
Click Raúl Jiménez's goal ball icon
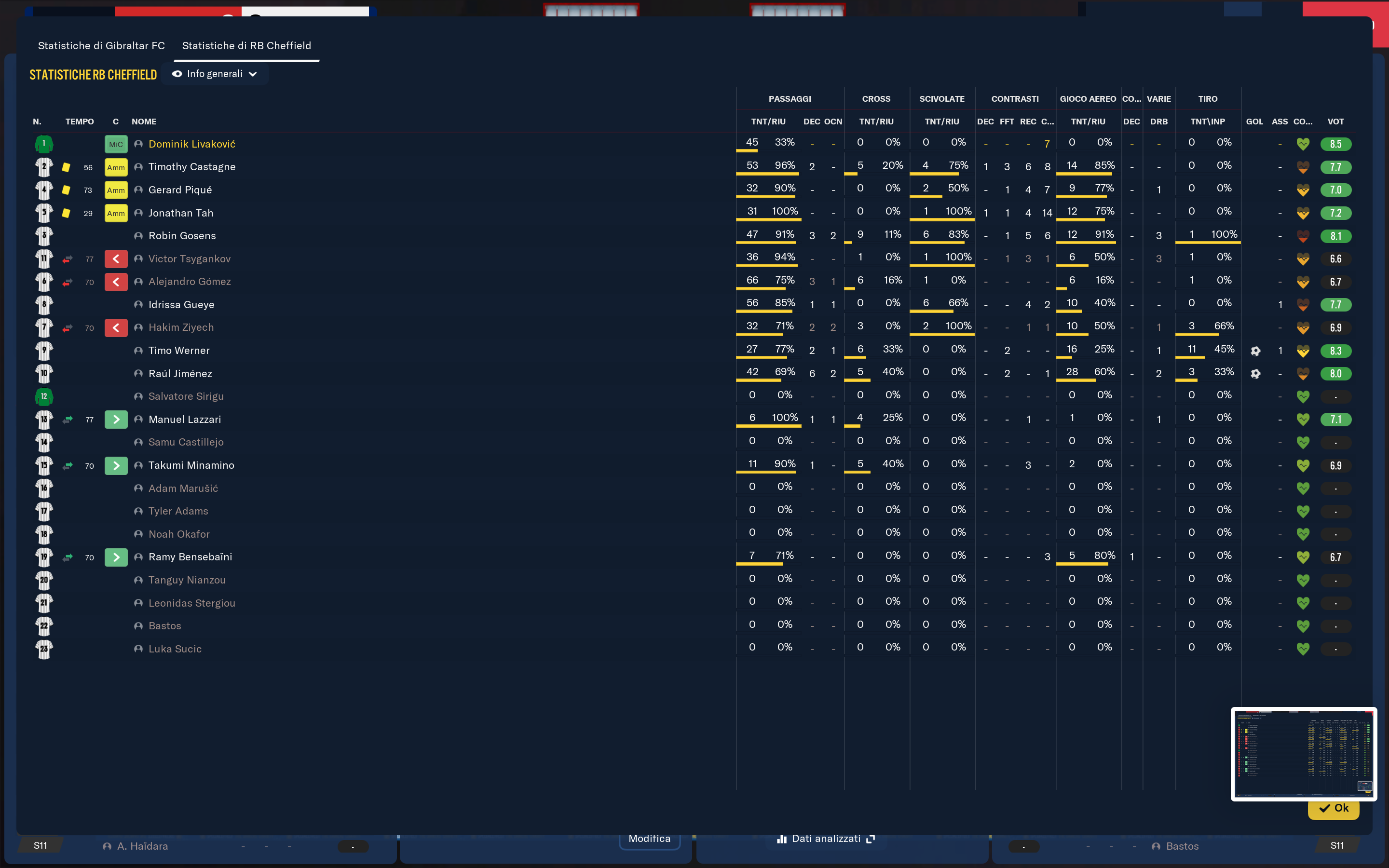(1255, 374)
